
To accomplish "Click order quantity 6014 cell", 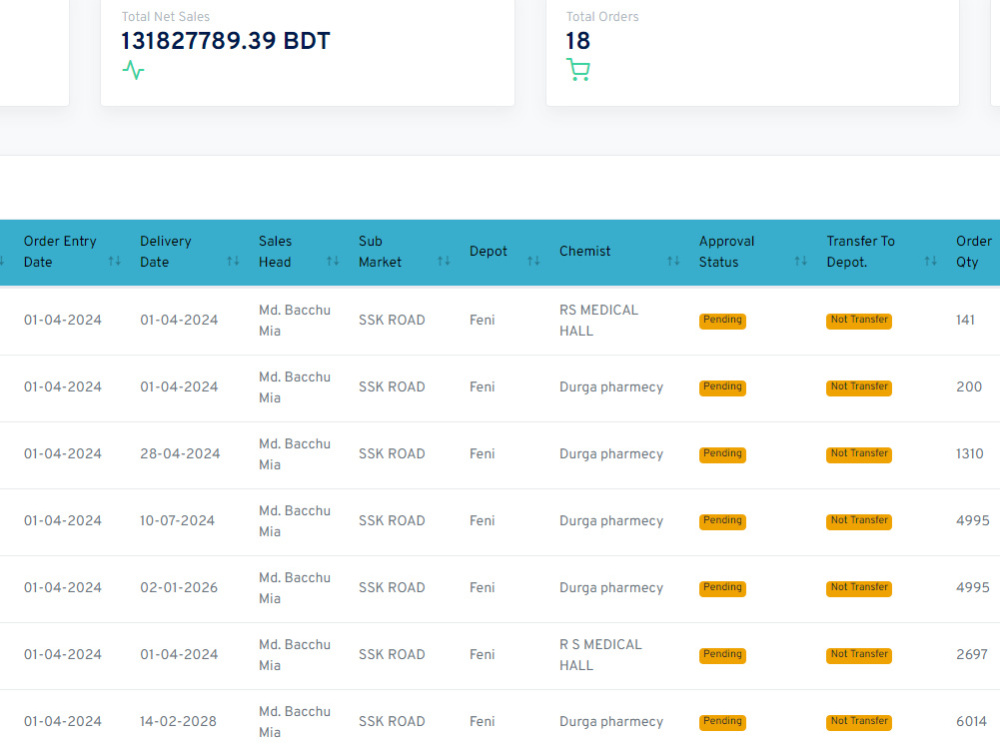I will pos(971,722).
